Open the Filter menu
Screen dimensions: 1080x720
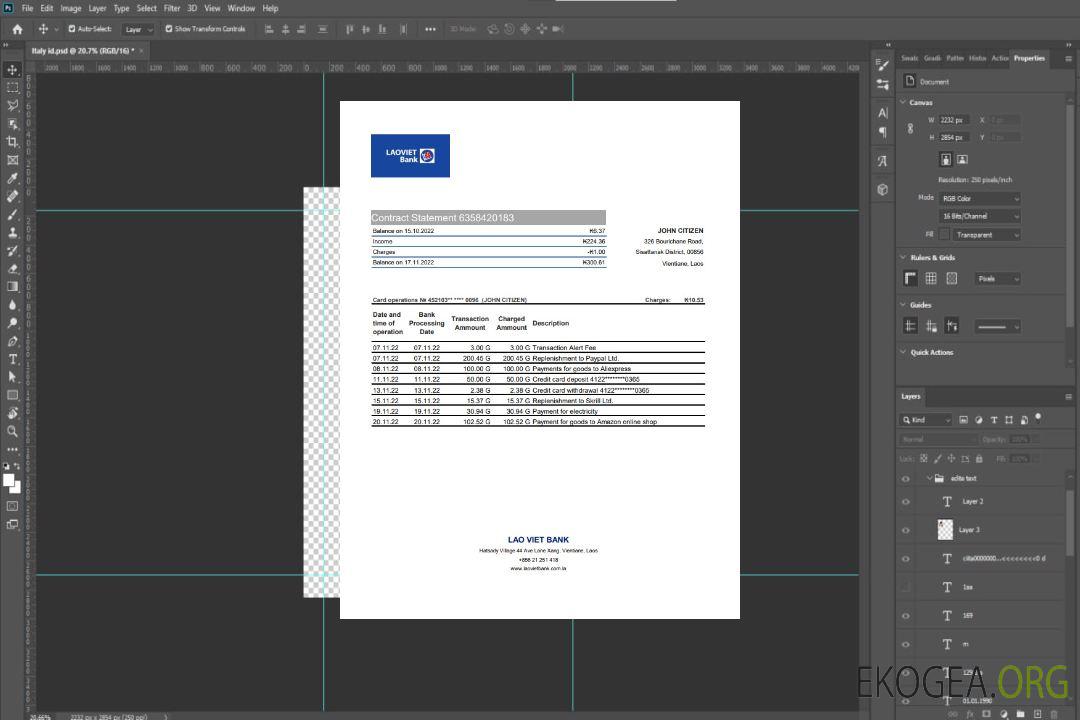pos(172,8)
